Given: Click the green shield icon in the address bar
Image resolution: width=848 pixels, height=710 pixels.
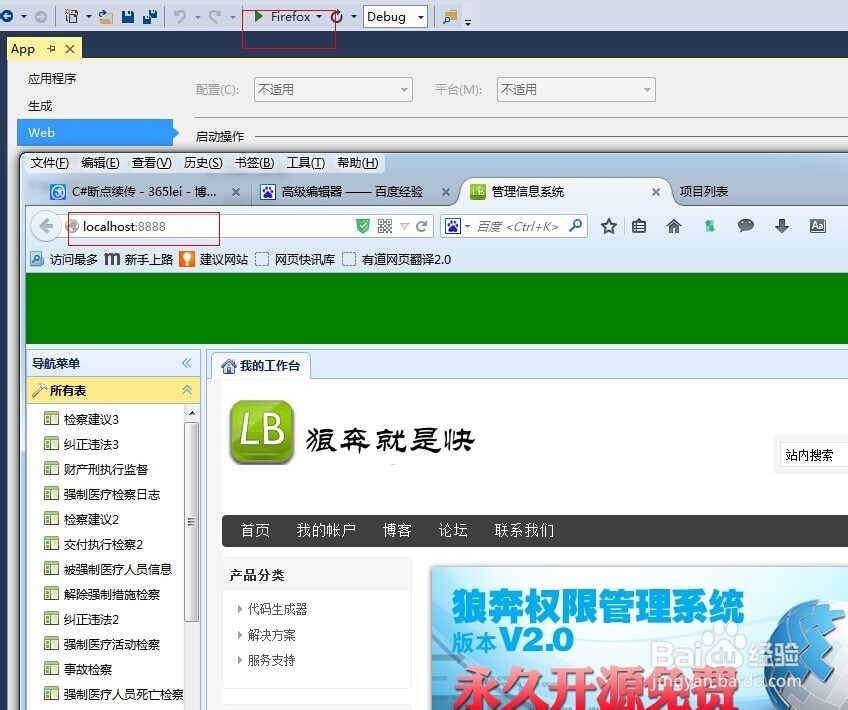Looking at the screenshot, I should tap(363, 226).
